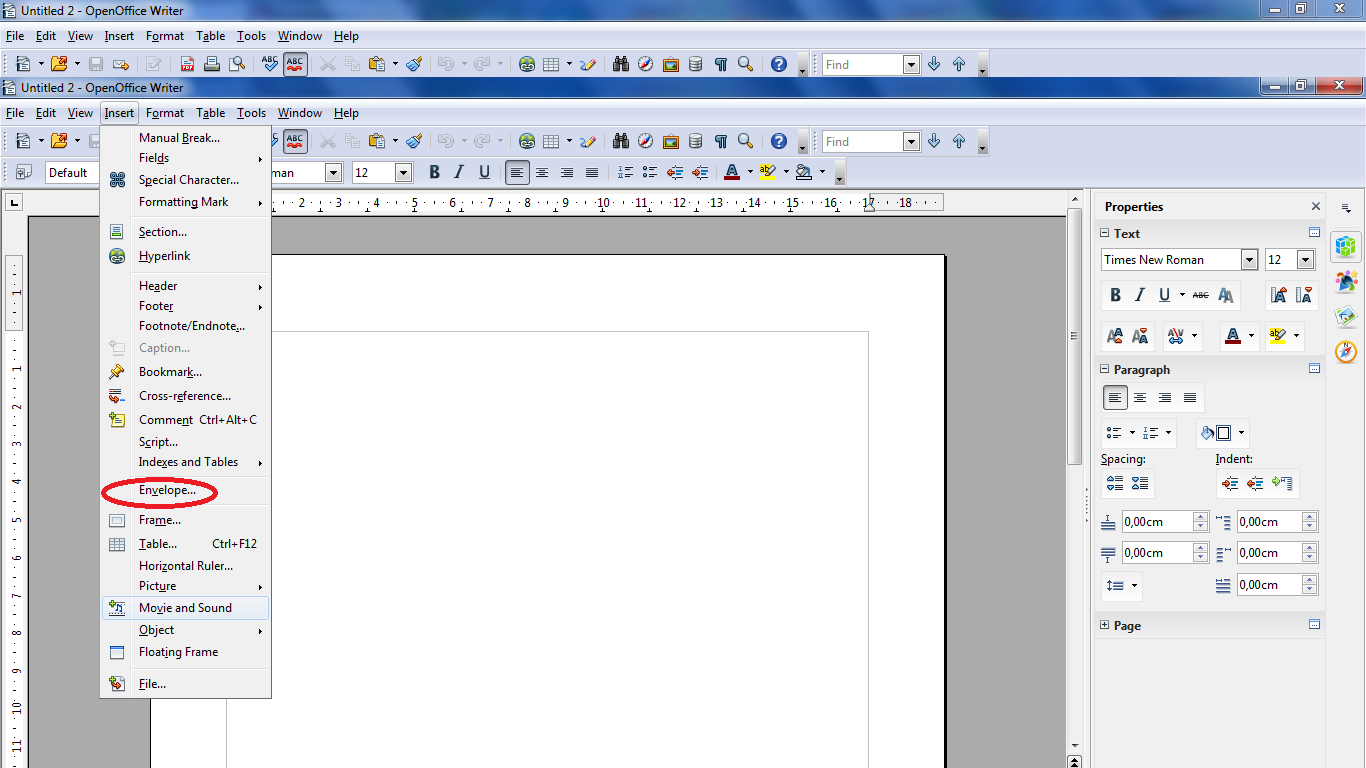
Task: Open the Hyperlink globe icon on toolbar
Action: (527, 141)
